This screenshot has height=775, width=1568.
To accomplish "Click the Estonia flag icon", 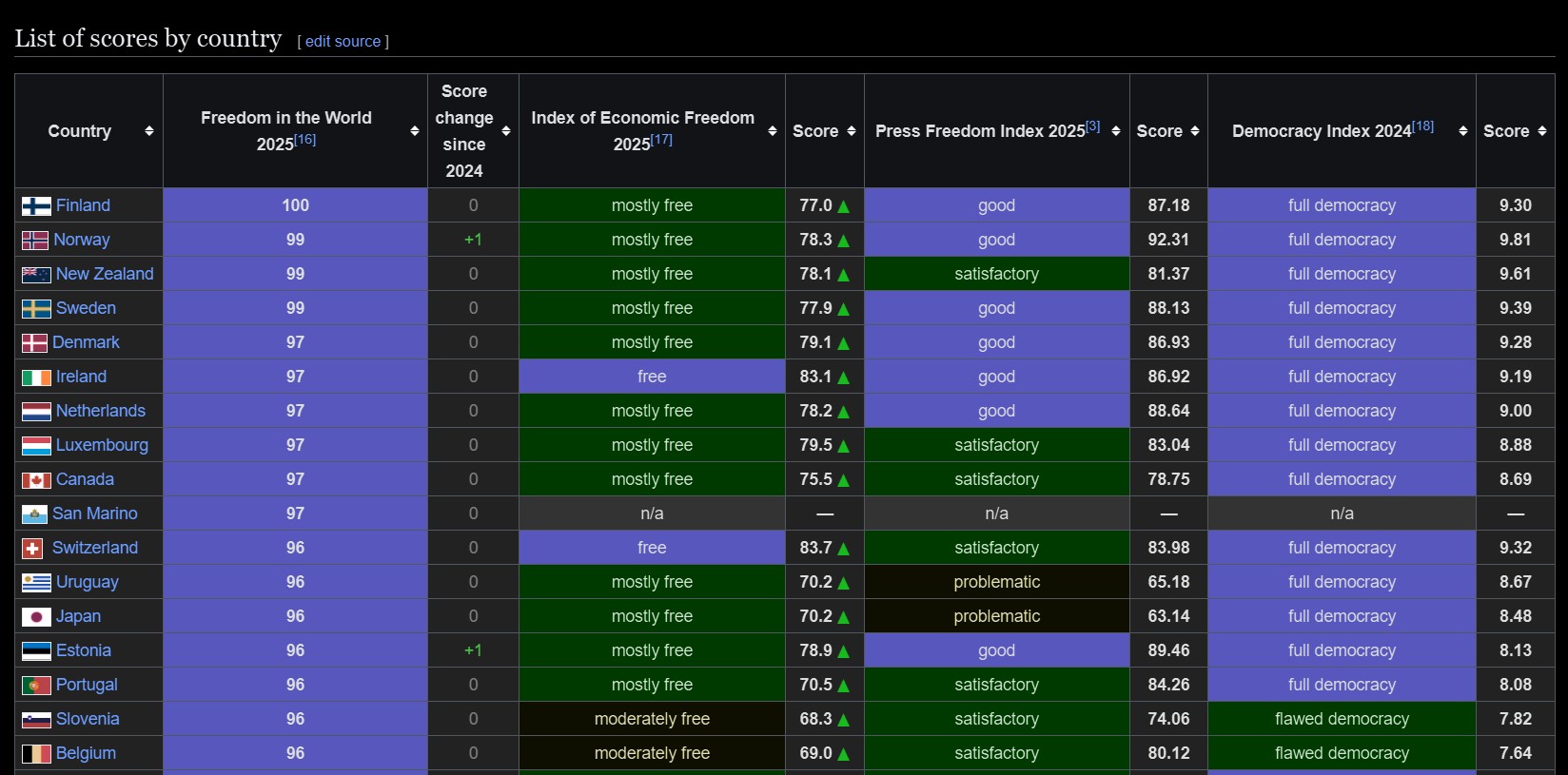I will coord(36,651).
